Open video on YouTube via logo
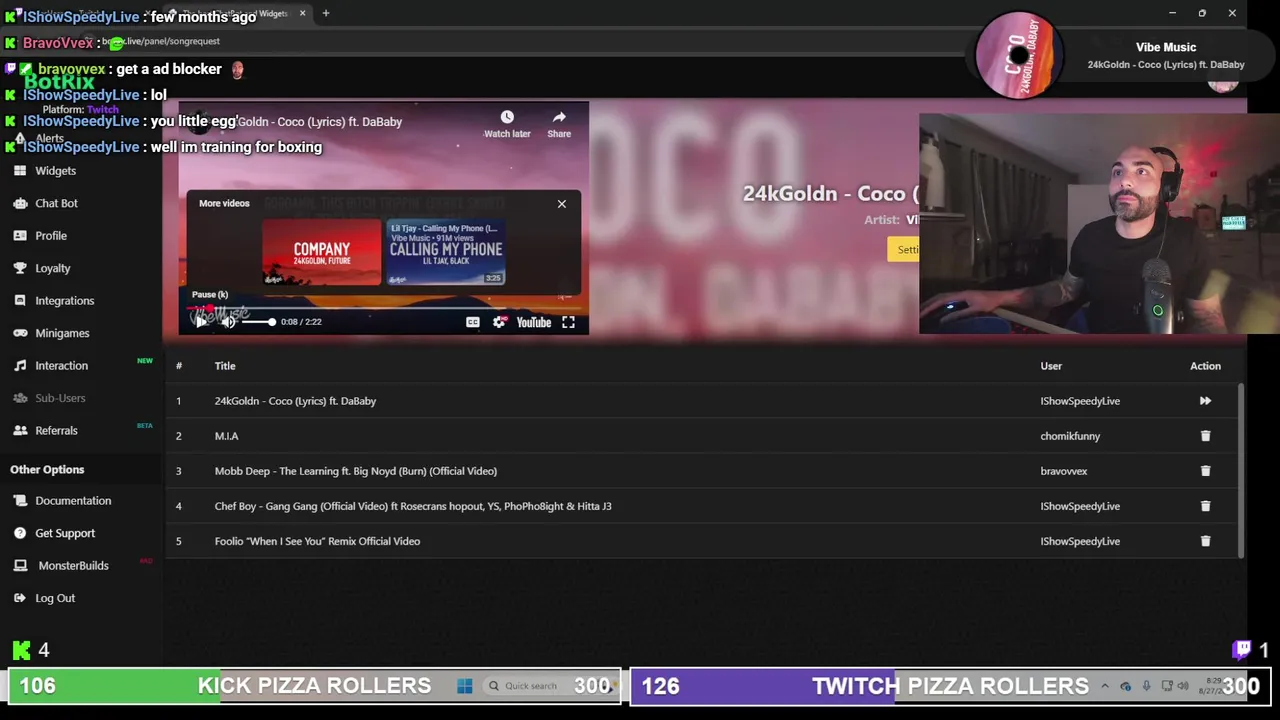This screenshot has height=720, width=1280. pos(534,322)
